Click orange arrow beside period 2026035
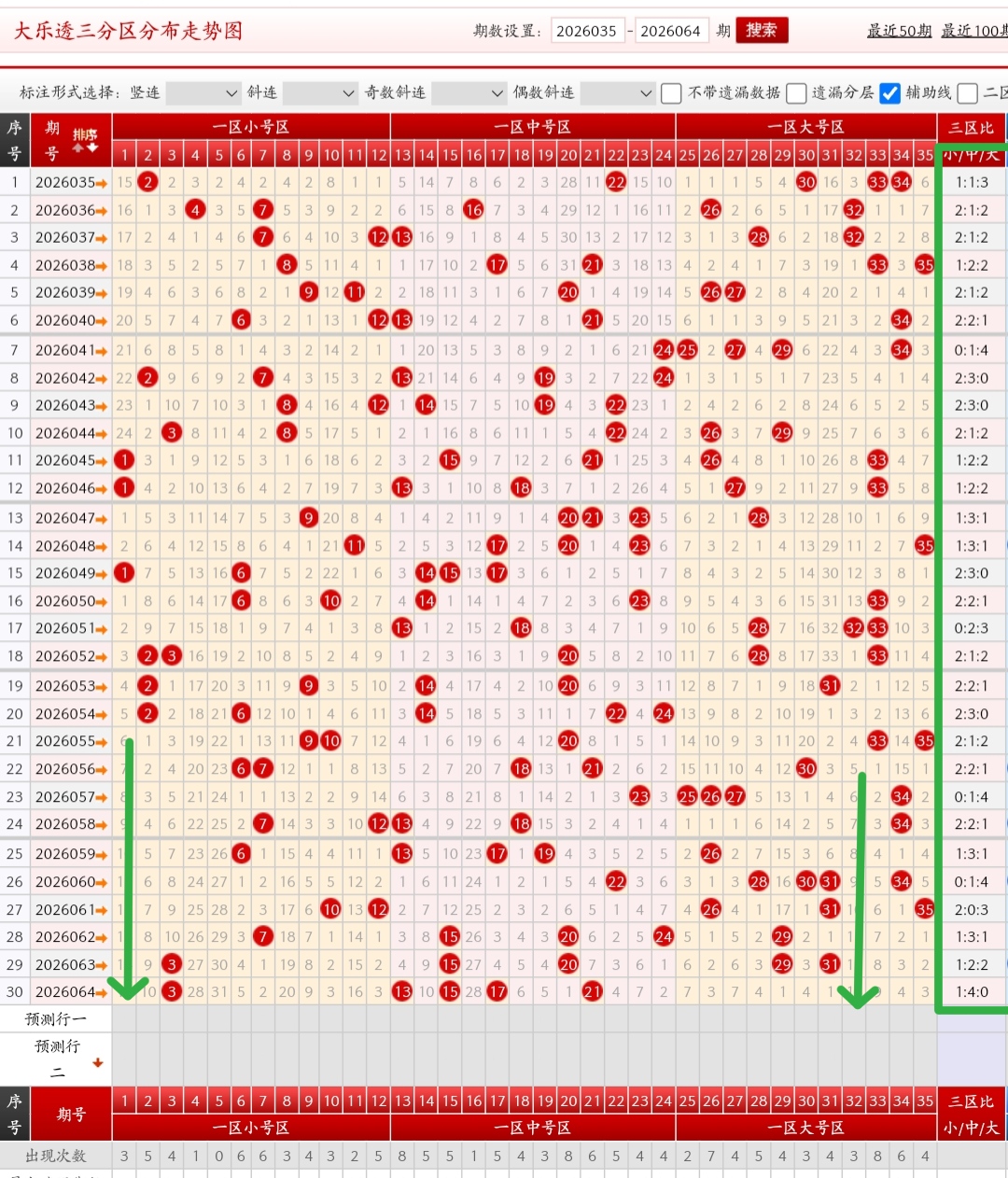 [x=102, y=183]
